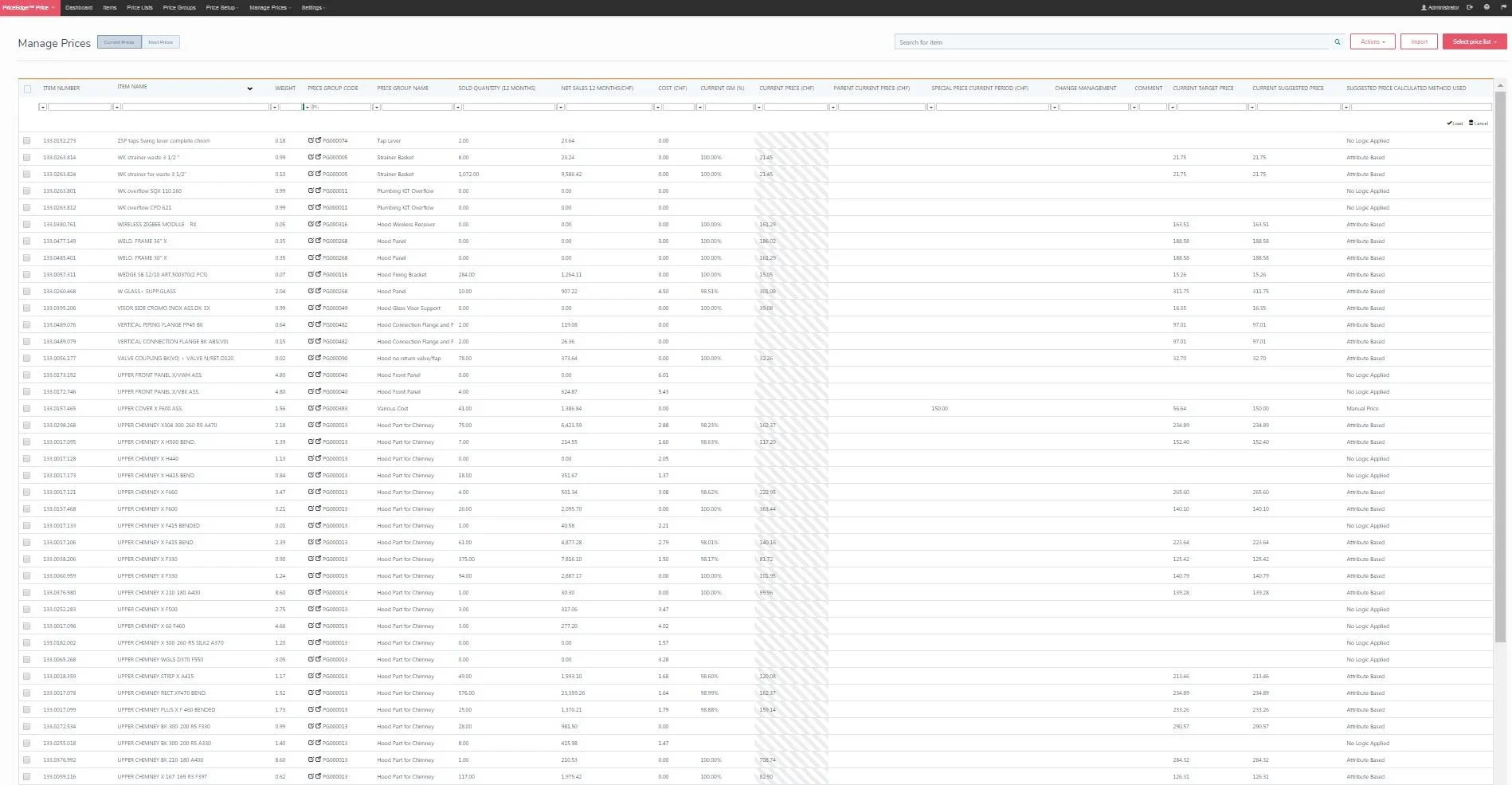Viewport: 1512px width, 785px height.
Task: Click the edit icon in row 133.0489.076
Action: pos(311,324)
